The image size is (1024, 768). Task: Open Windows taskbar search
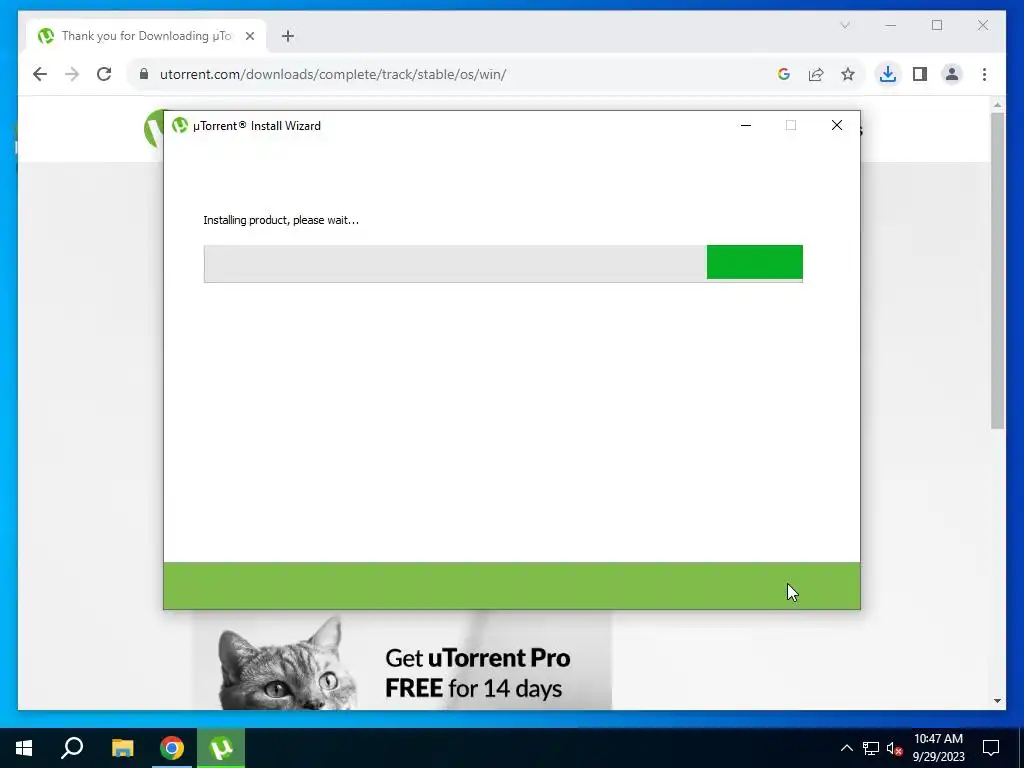click(x=72, y=748)
